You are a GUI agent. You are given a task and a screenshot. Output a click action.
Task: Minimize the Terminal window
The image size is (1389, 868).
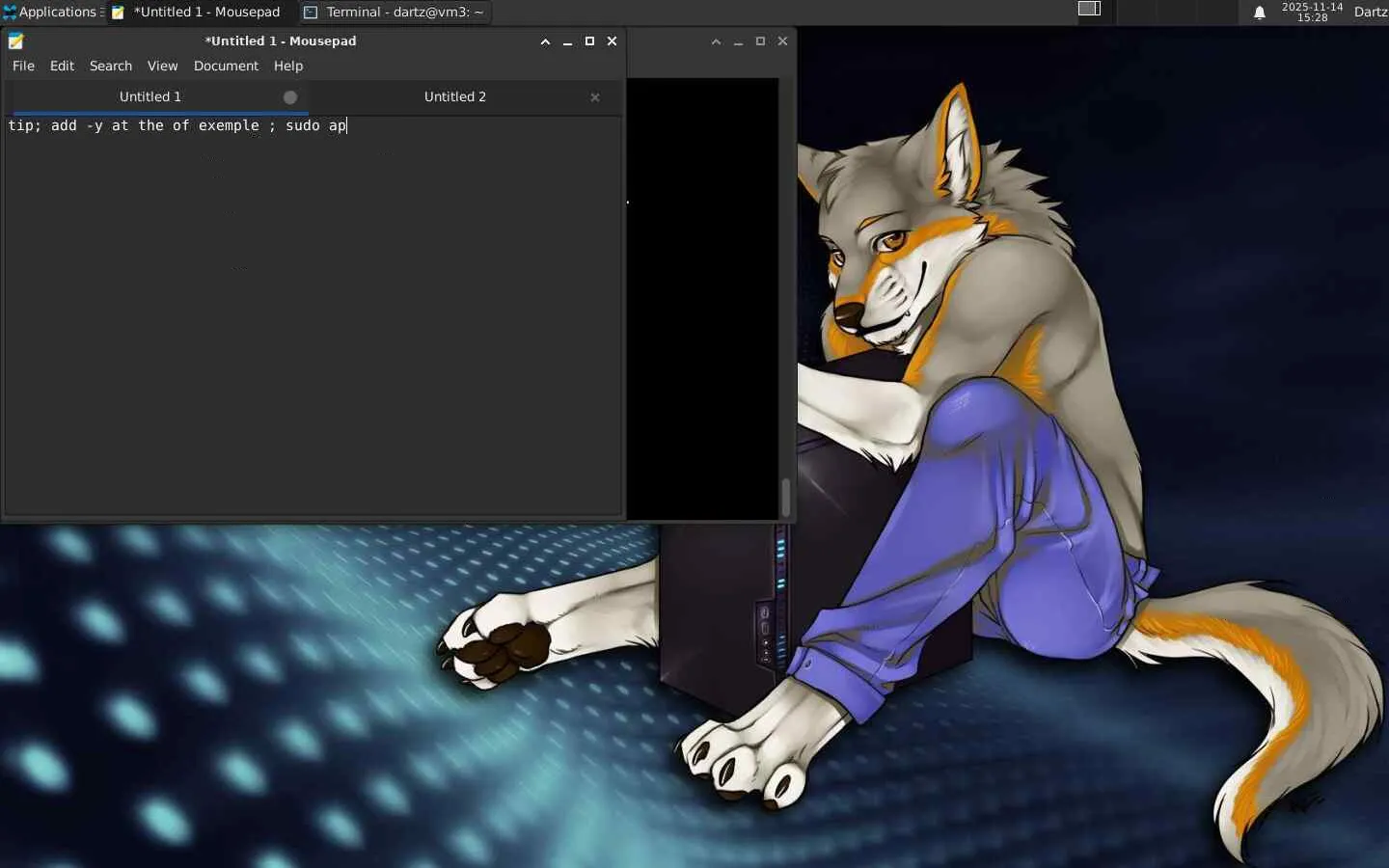coord(738,41)
